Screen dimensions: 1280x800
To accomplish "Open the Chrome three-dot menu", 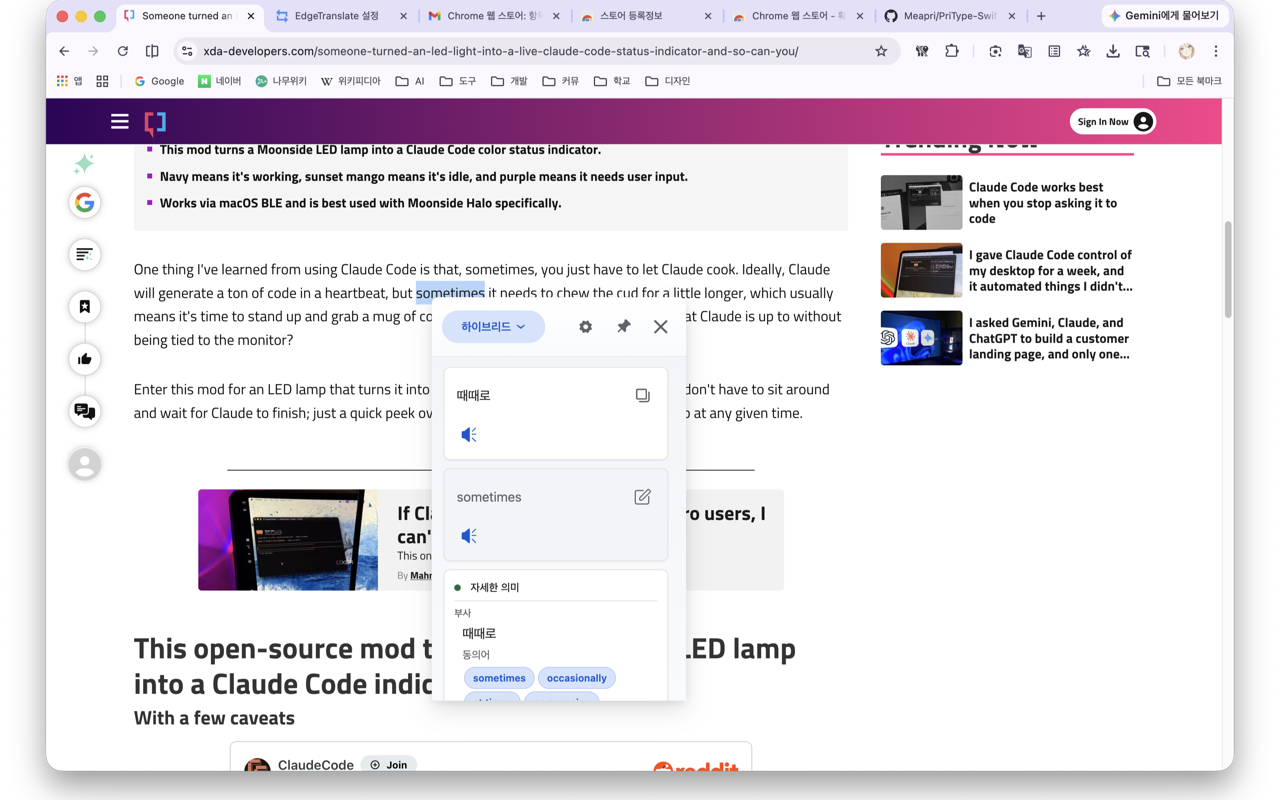I will 1216,51.
